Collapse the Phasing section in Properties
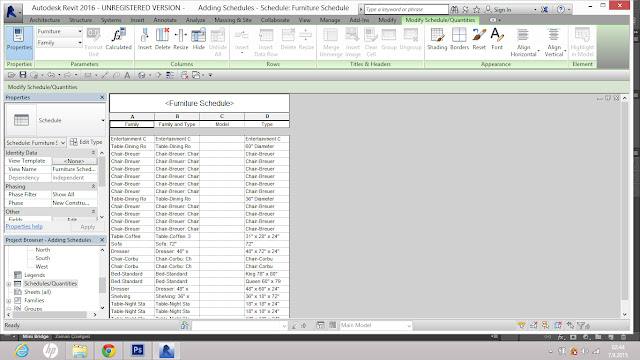Screen dimensions: 640x360 coord(93,186)
